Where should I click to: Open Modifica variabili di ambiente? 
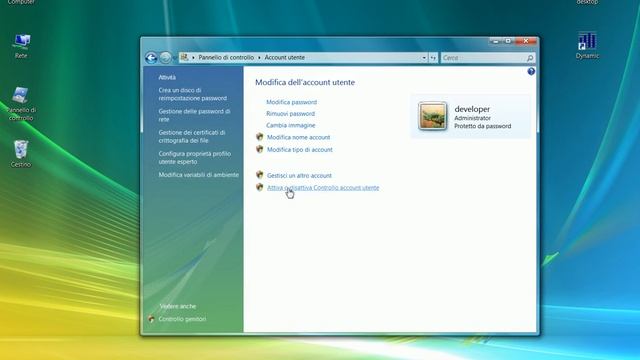click(199, 175)
